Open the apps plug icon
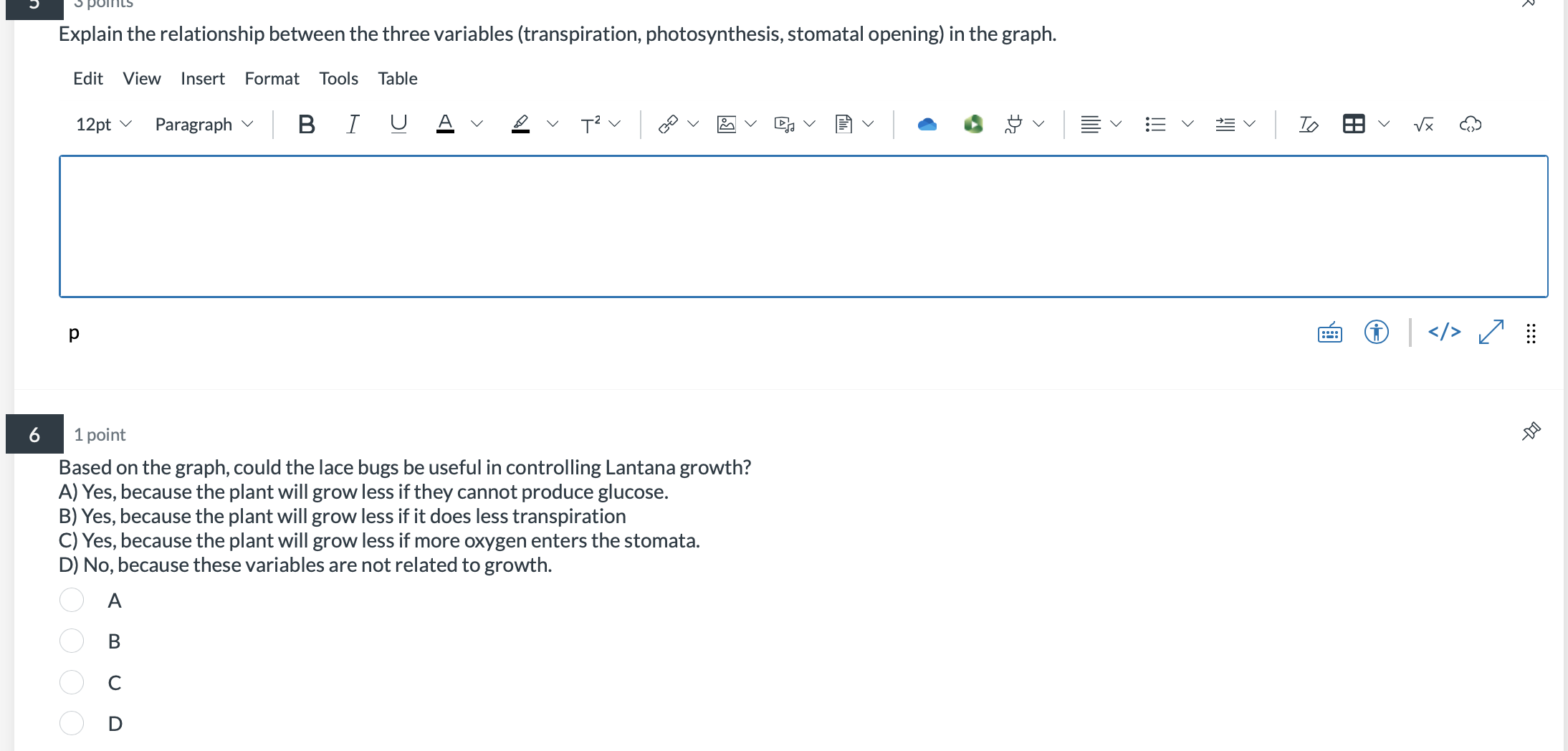Screen dimensions: 1568x751 [x=1013, y=125]
